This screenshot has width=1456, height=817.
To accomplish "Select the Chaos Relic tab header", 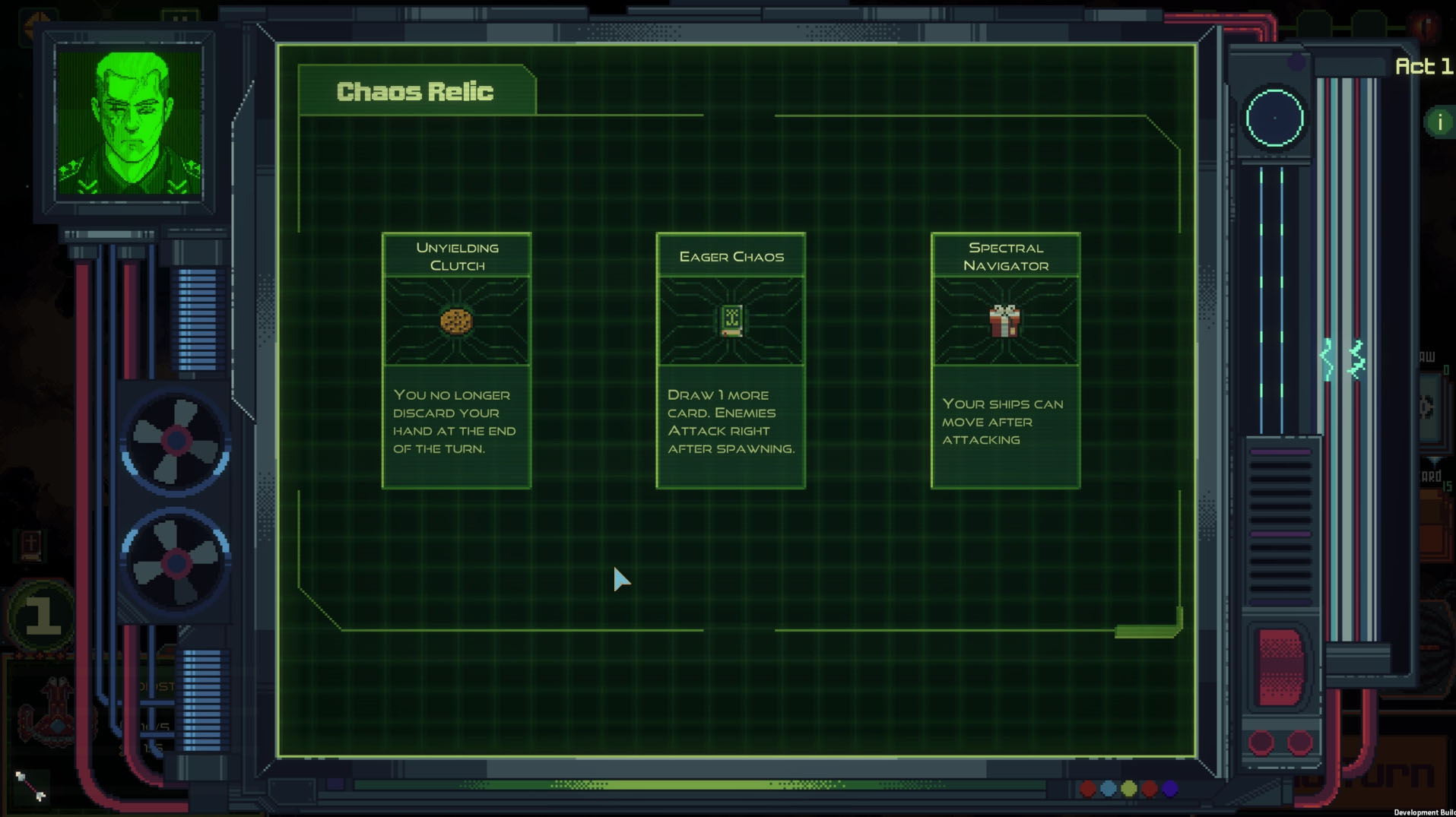I will pos(415,92).
